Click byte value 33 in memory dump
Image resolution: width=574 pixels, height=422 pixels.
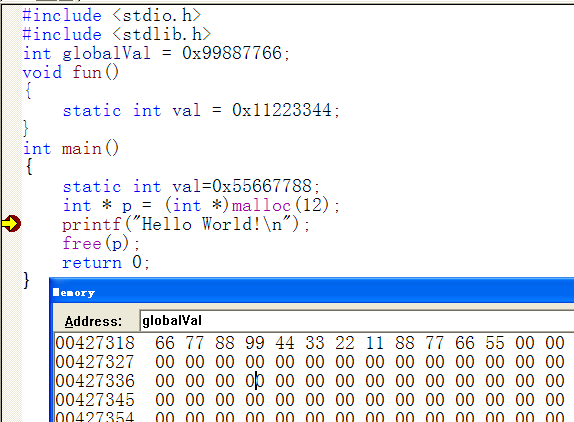tap(315, 343)
